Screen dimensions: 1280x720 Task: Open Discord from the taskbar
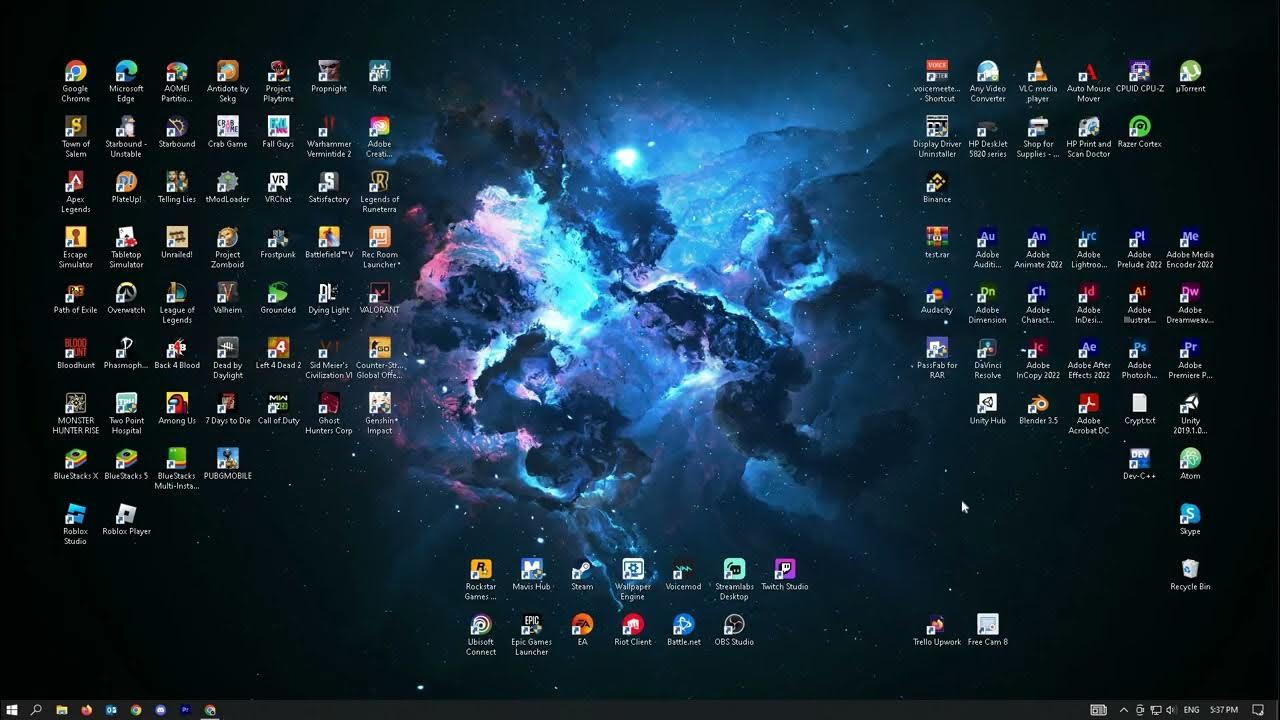160,710
